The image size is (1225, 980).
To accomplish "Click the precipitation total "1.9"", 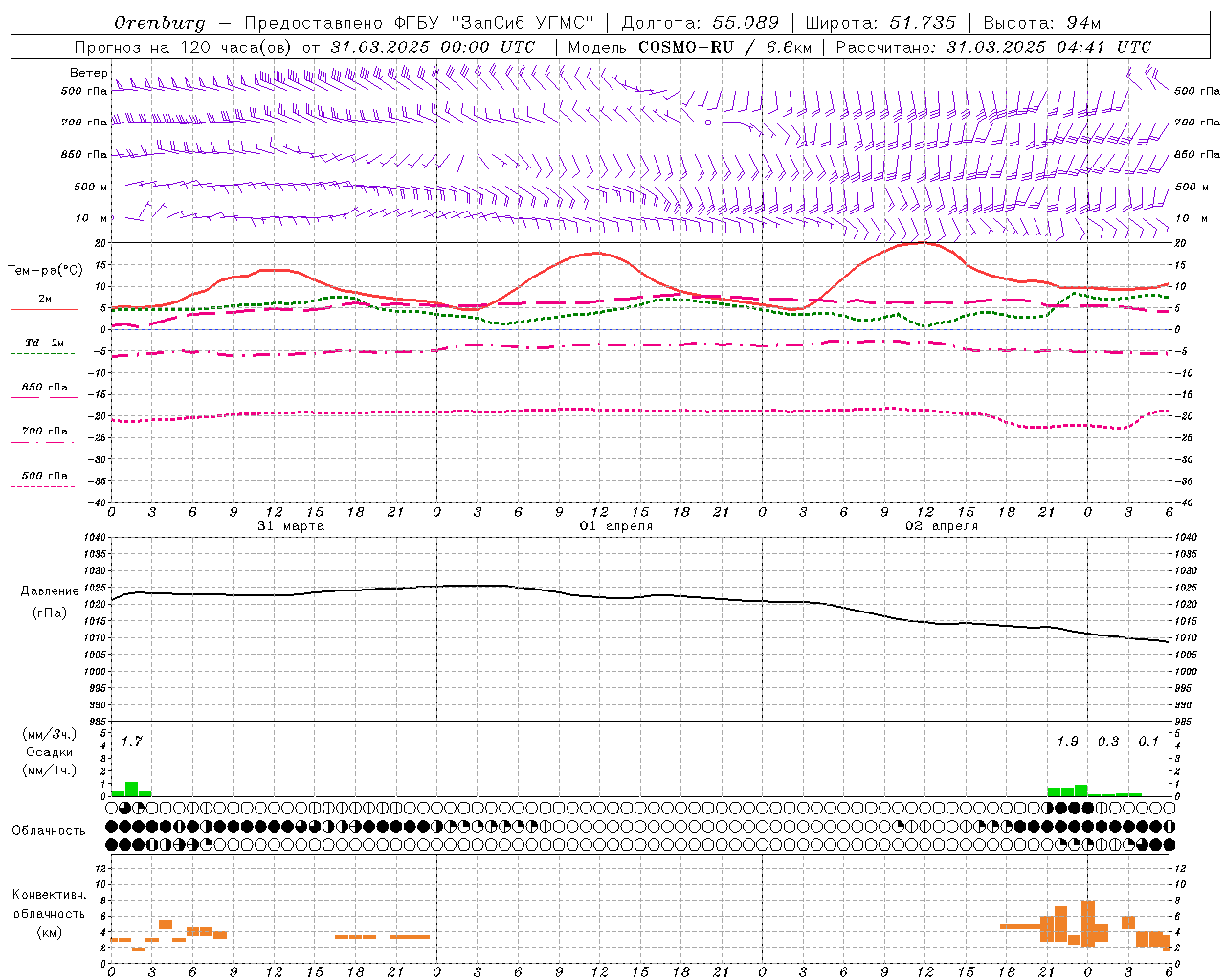I will (1067, 741).
